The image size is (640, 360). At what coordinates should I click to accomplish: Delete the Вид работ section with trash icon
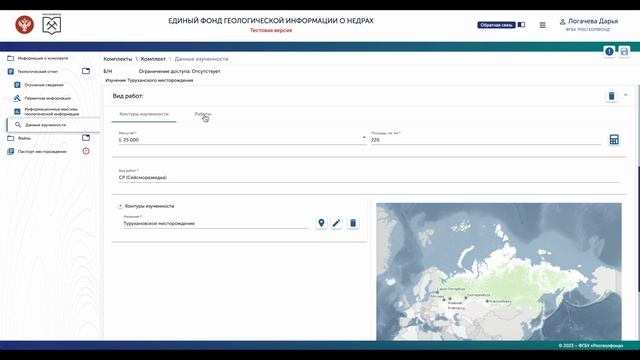611,96
